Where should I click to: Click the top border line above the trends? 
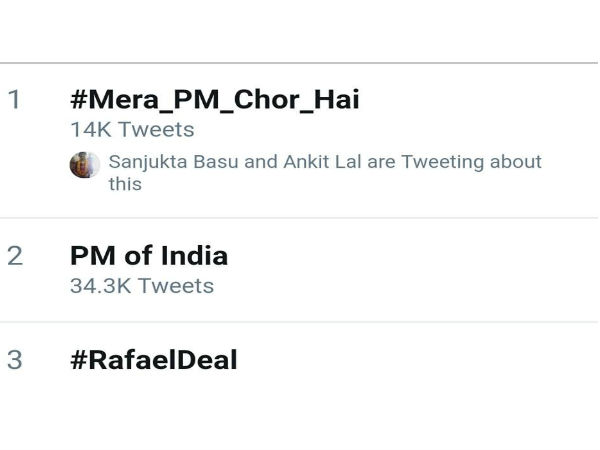300,63
